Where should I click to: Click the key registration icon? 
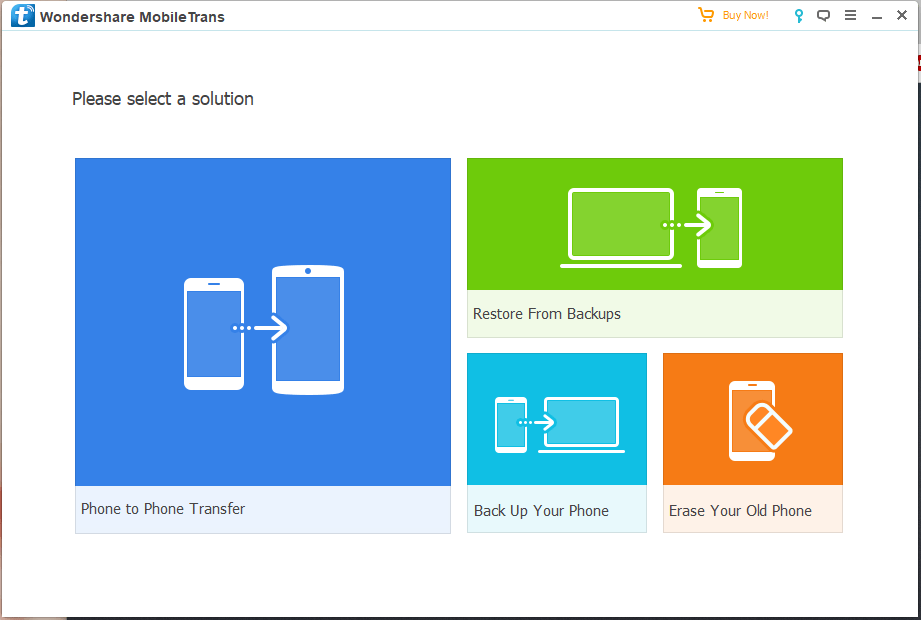797,15
